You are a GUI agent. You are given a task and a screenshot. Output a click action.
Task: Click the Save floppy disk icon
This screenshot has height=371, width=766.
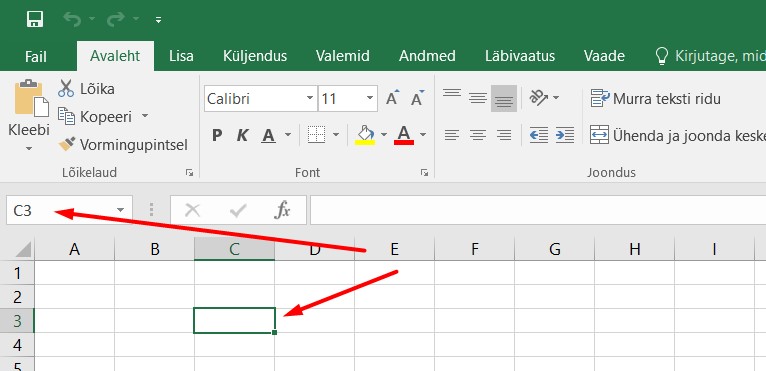[x=35, y=20]
